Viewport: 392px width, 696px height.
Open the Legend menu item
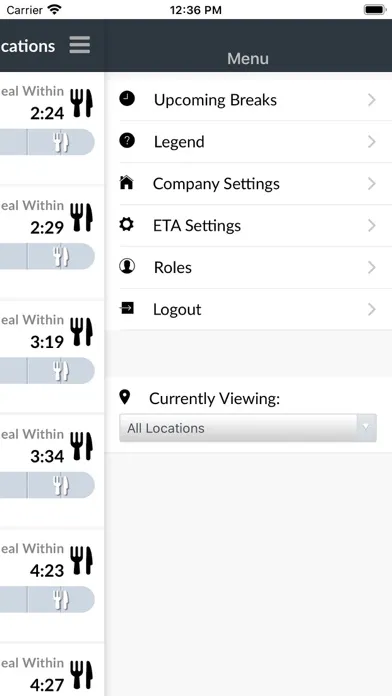tap(249, 142)
